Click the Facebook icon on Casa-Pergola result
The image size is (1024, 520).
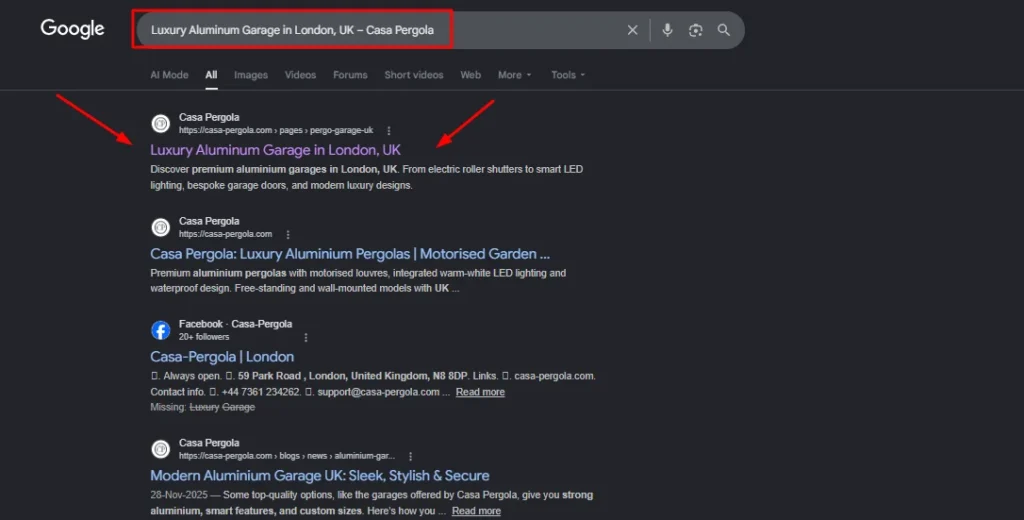click(161, 330)
